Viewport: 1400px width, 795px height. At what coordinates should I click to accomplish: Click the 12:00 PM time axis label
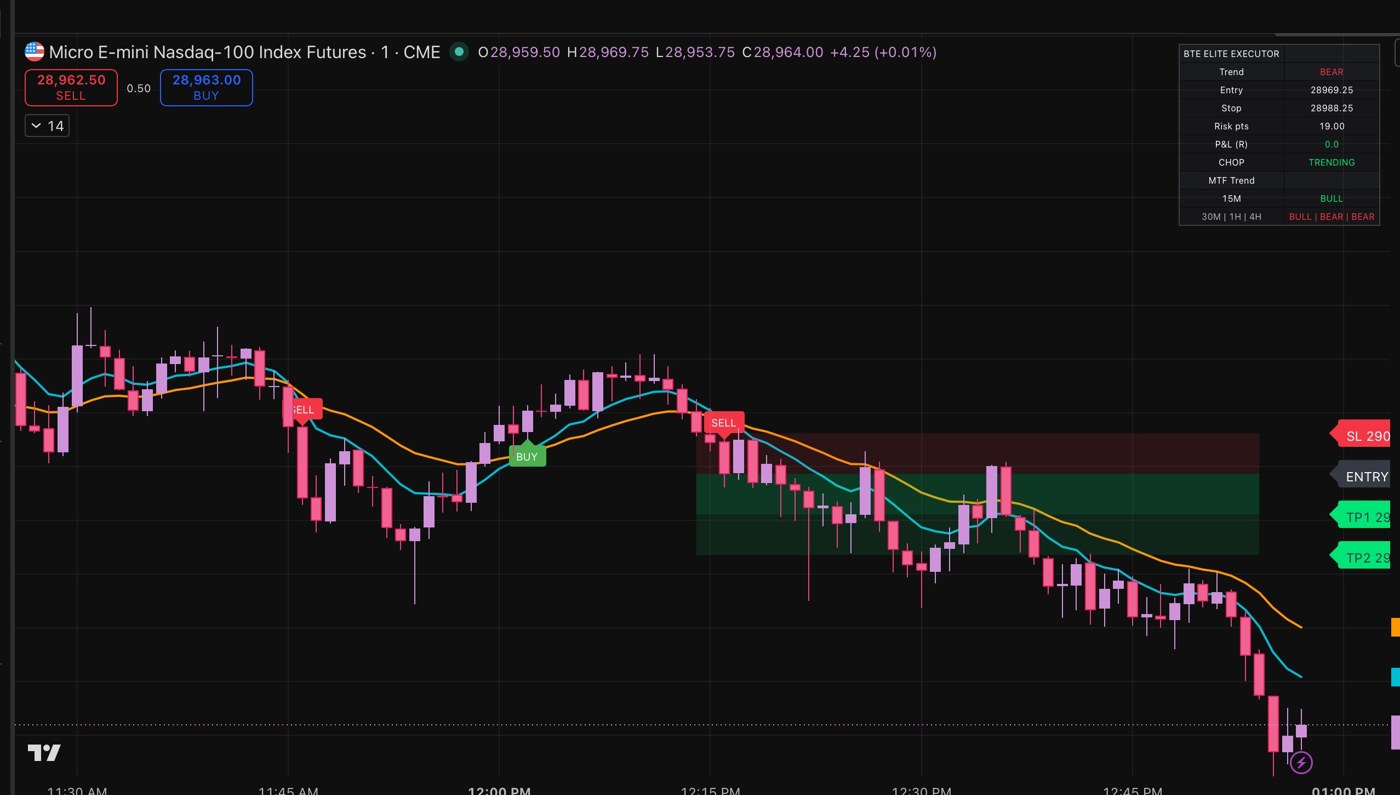tap(499, 789)
